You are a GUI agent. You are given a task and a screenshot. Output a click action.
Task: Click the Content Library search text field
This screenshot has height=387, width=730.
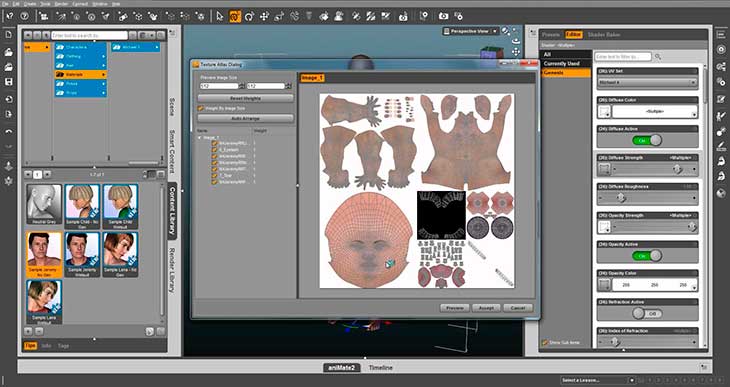pyautogui.click(x=89, y=35)
